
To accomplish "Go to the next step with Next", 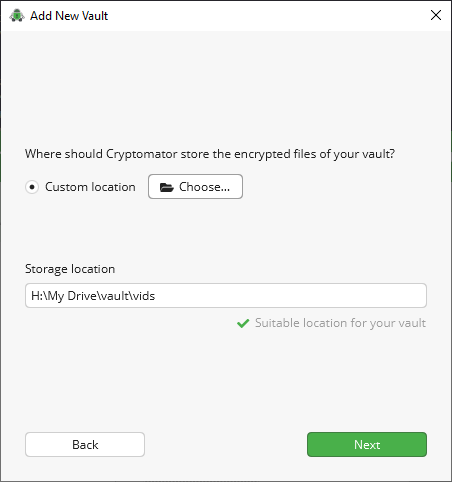I will click(367, 445).
